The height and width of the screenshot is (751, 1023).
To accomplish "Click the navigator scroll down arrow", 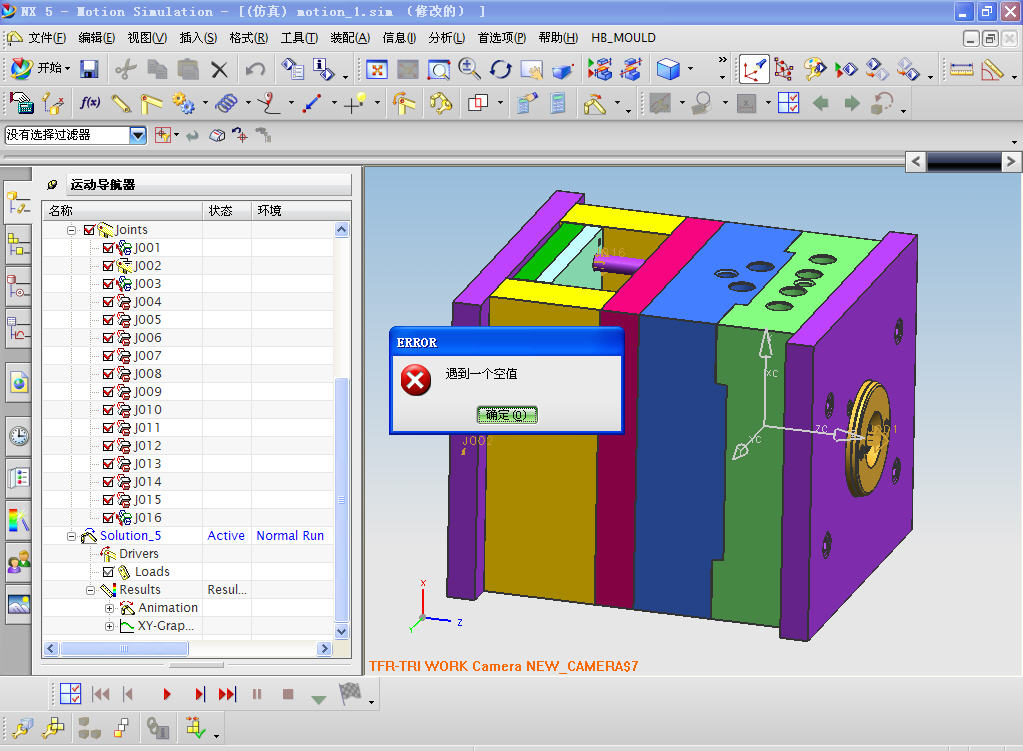I will click(341, 632).
